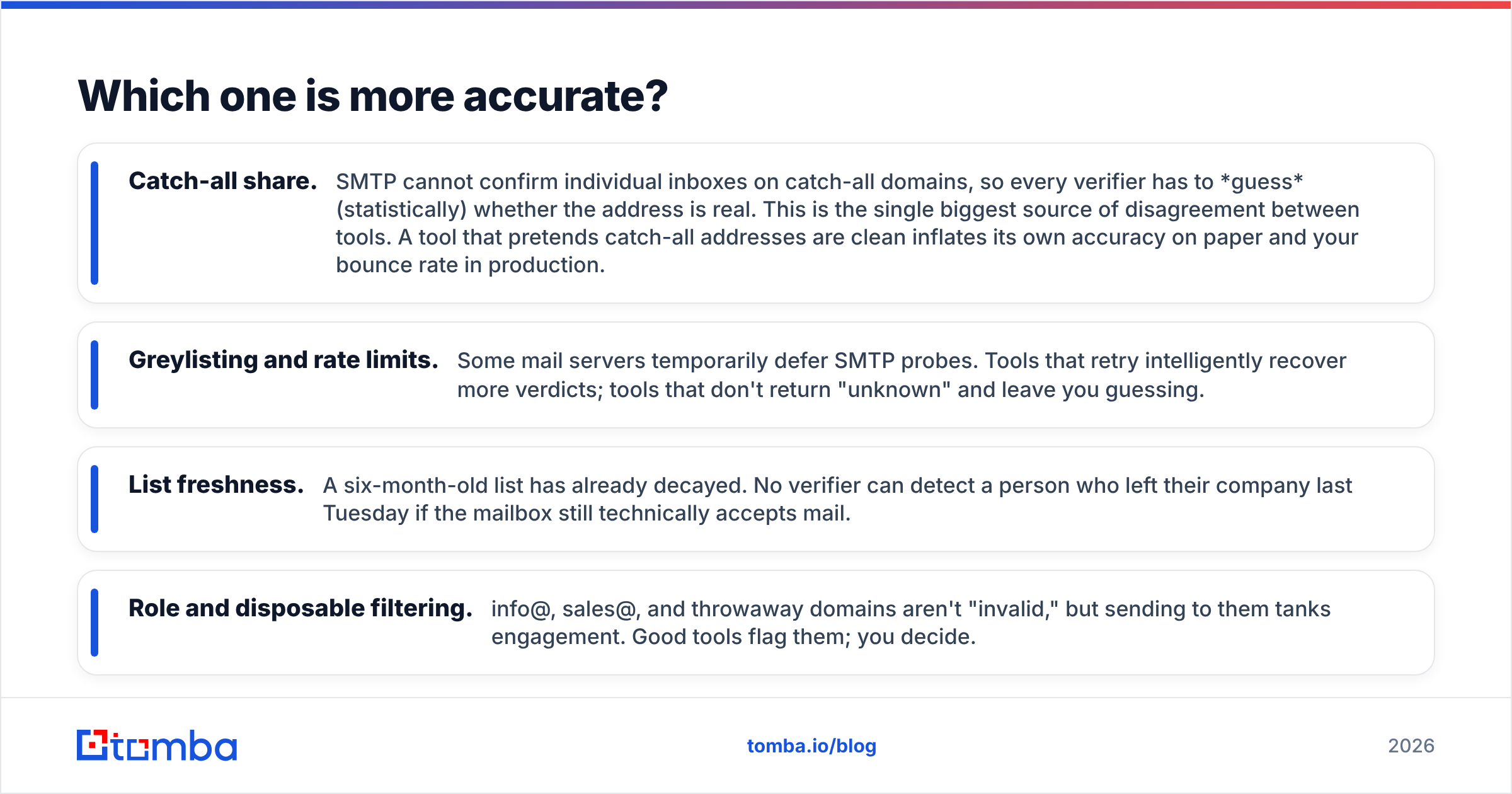Click the info@, sales@ description text
Screen dimensions: 1512x794
pos(910,623)
